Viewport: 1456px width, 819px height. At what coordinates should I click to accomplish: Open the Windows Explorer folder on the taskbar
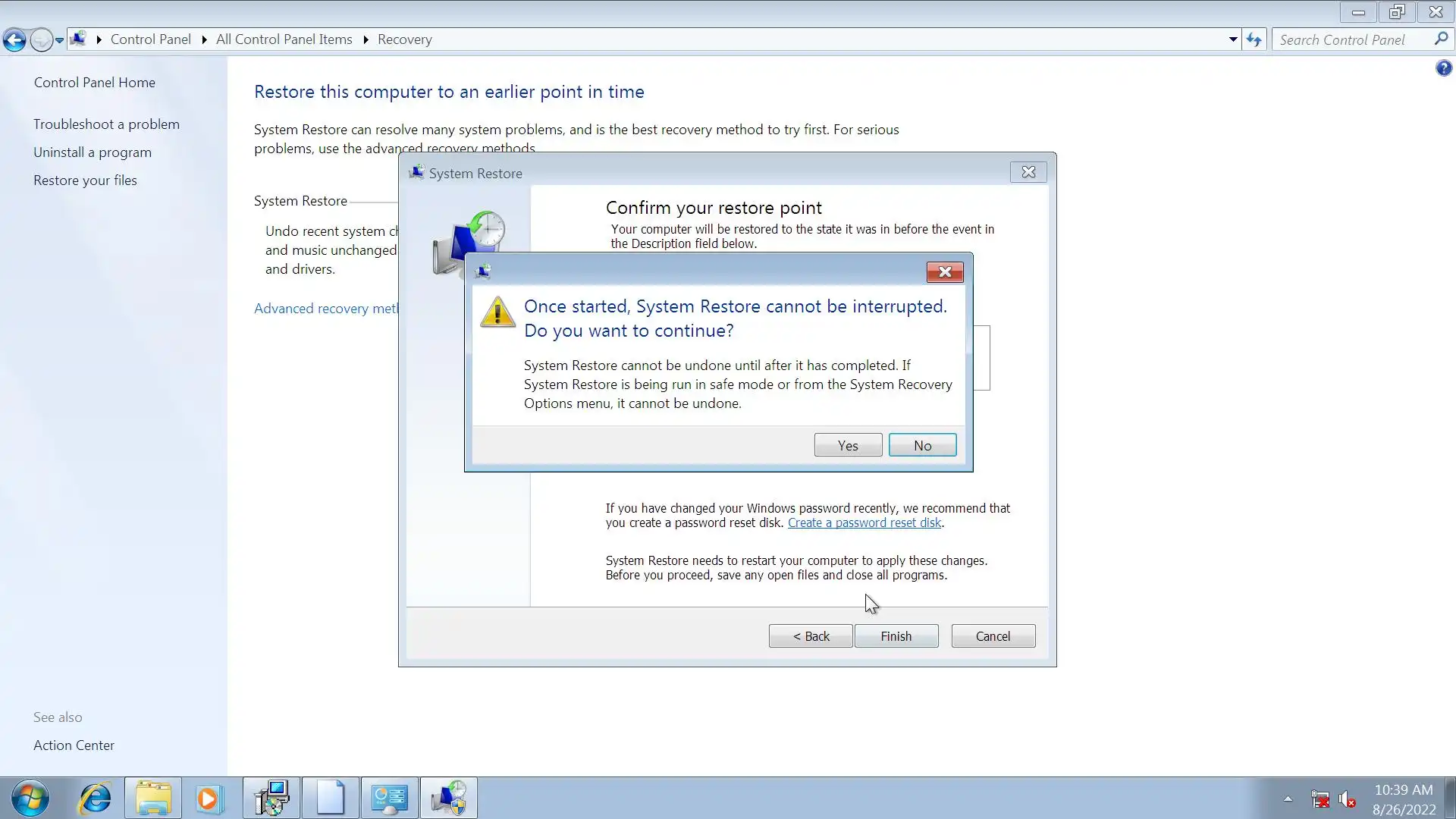pyautogui.click(x=153, y=798)
